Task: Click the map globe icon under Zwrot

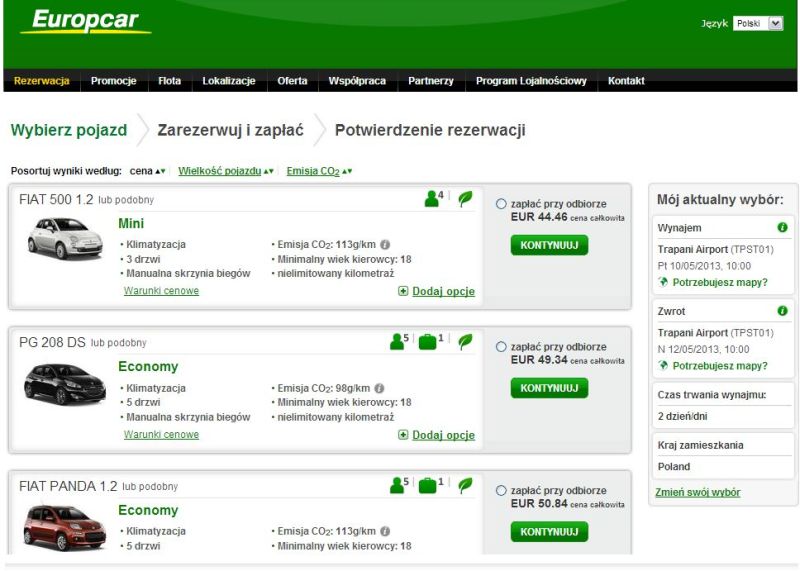Action: 663,365
